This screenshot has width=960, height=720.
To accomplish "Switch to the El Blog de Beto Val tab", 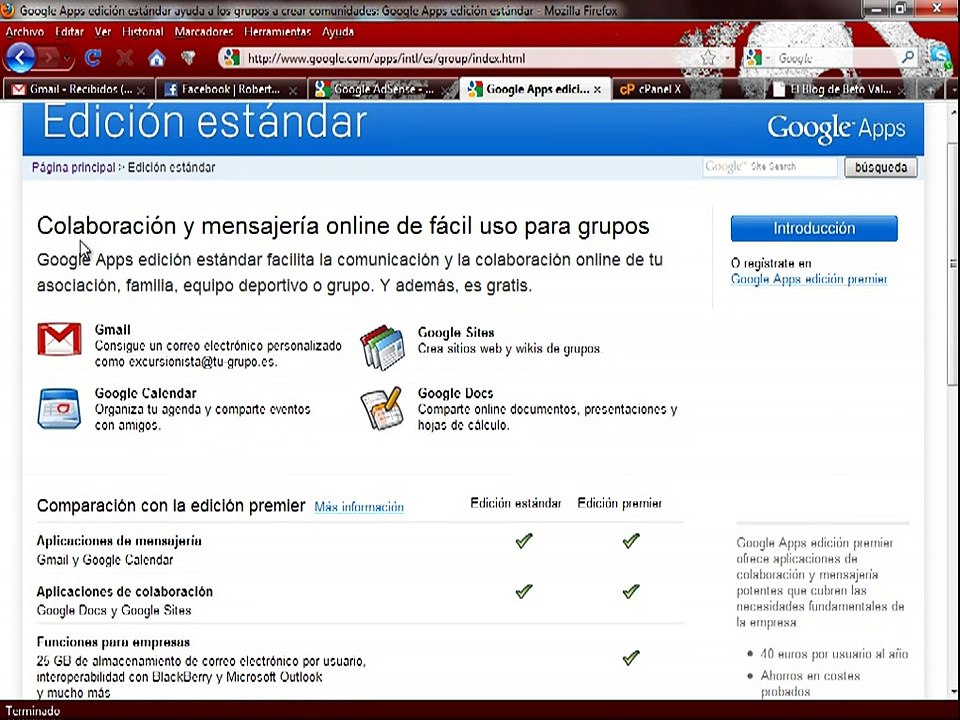I will [x=840, y=89].
